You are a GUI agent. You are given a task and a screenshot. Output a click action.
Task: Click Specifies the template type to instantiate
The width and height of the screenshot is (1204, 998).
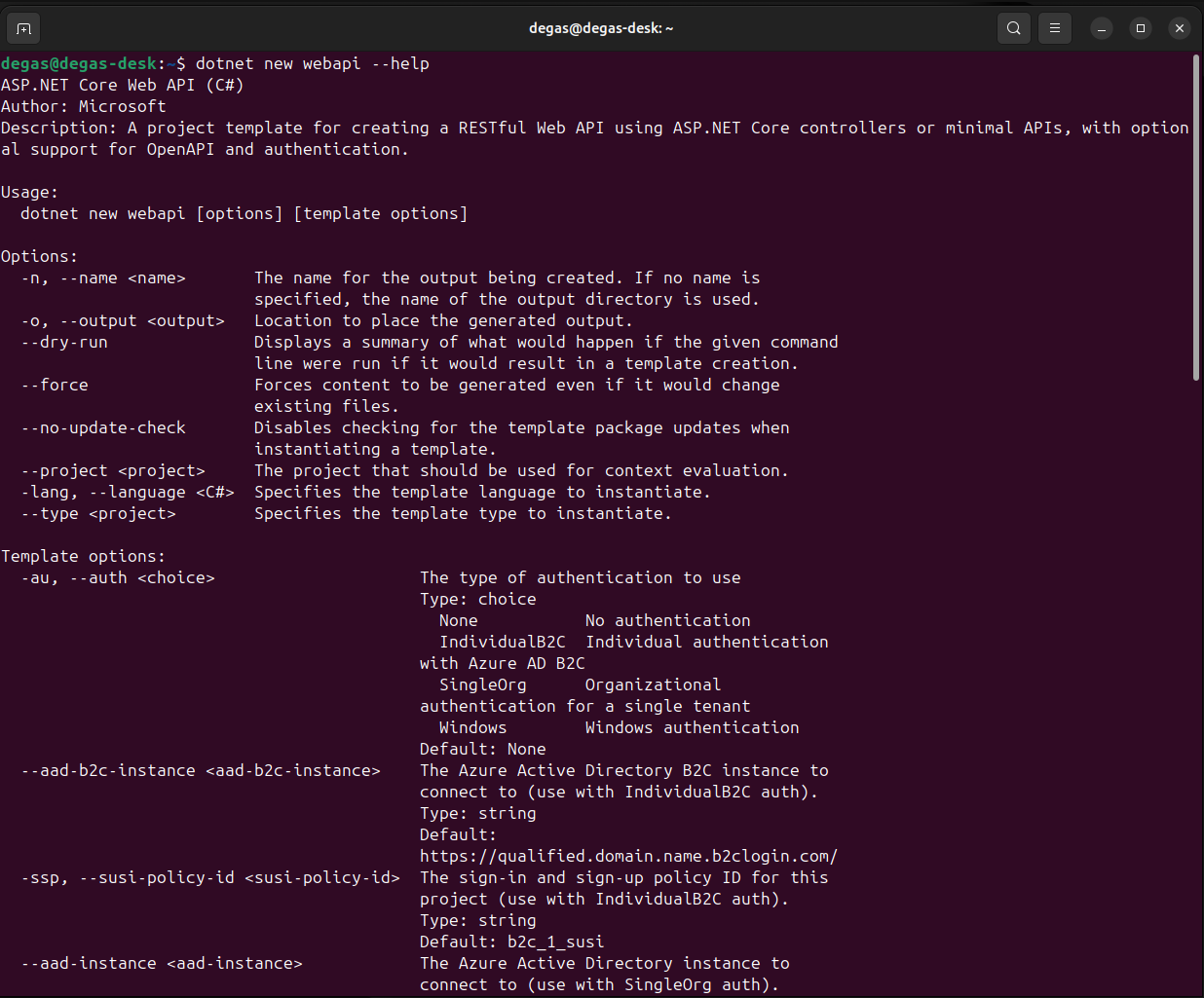464,513
